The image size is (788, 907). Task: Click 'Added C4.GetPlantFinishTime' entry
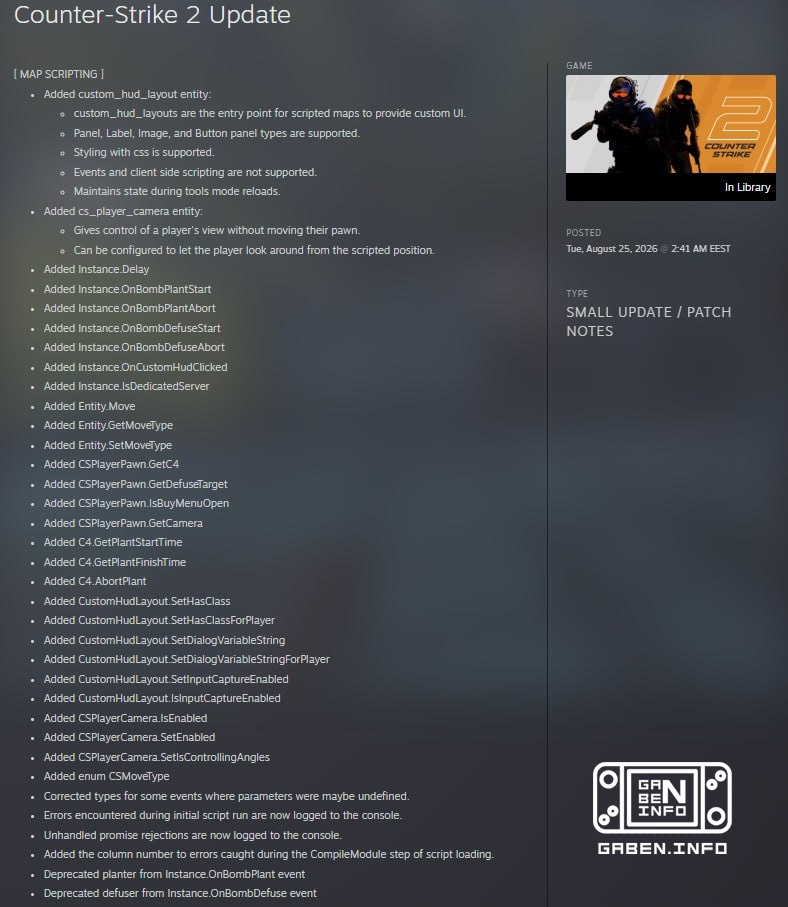[x=115, y=562]
